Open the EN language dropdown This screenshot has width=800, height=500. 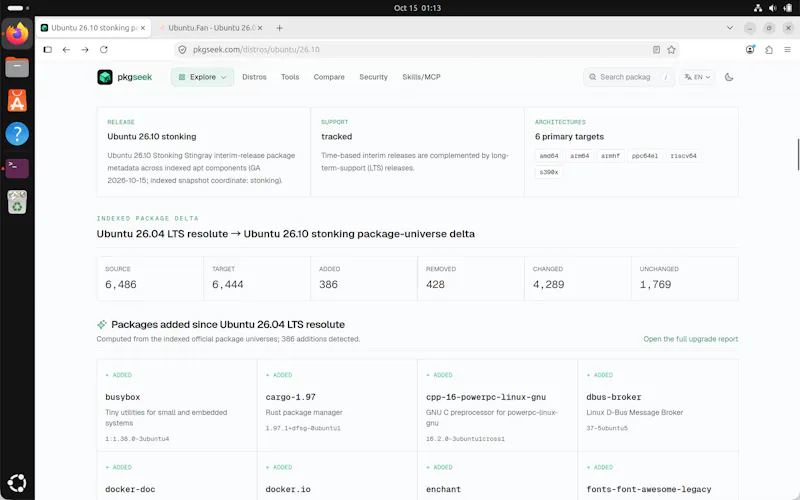697,77
